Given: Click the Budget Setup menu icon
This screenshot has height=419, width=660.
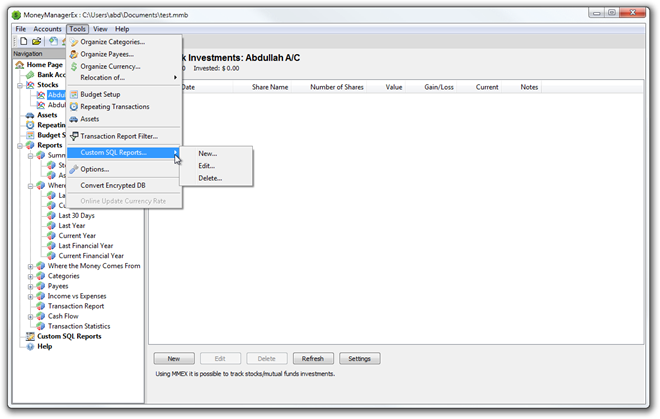Looking at the screenshot, I should 74,94.
